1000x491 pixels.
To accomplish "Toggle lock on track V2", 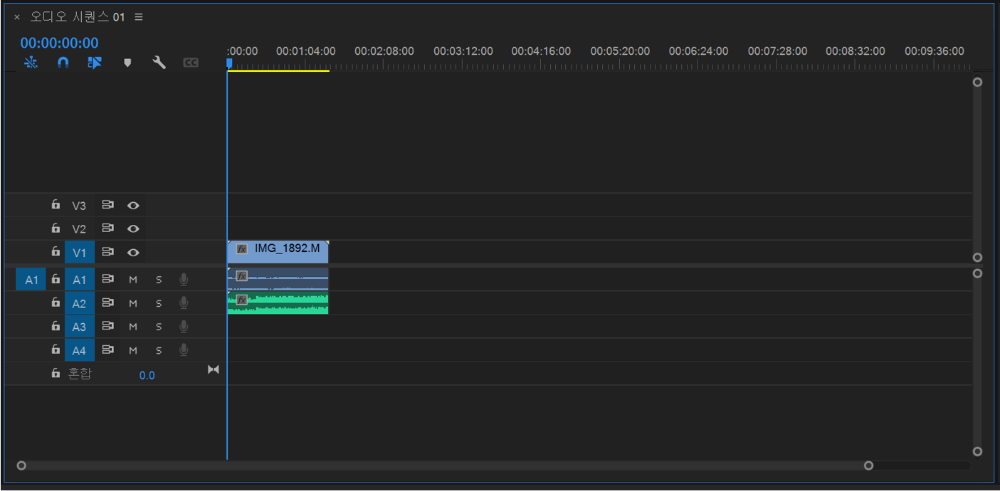I will pos(56,228).
